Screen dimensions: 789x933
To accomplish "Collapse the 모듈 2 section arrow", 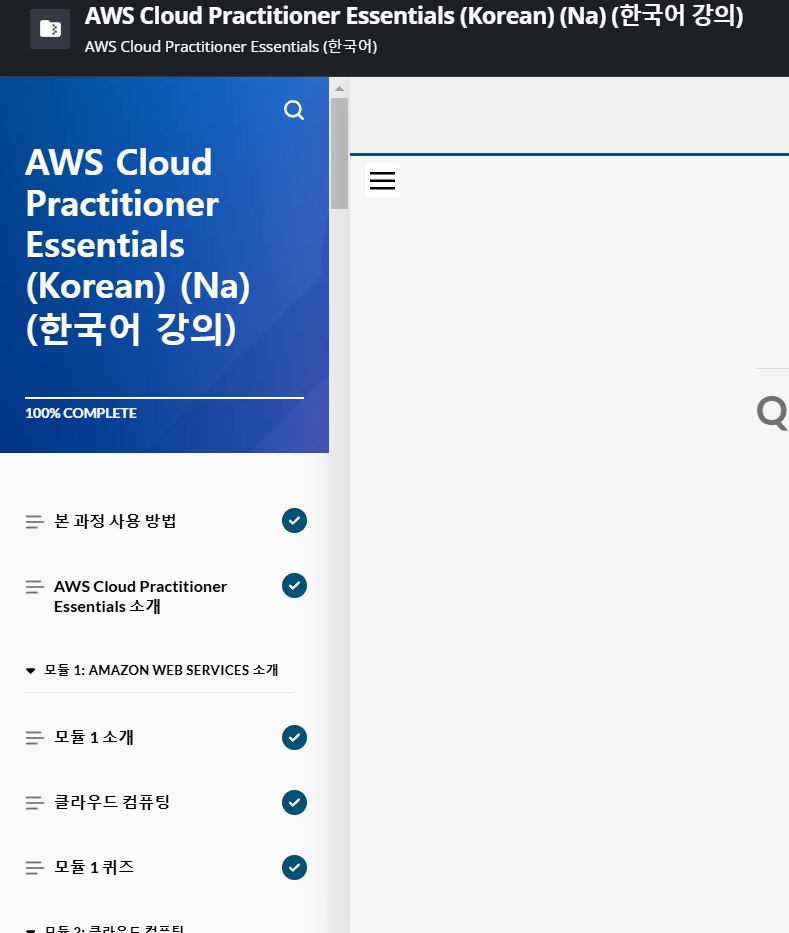I will pos(30,930).
